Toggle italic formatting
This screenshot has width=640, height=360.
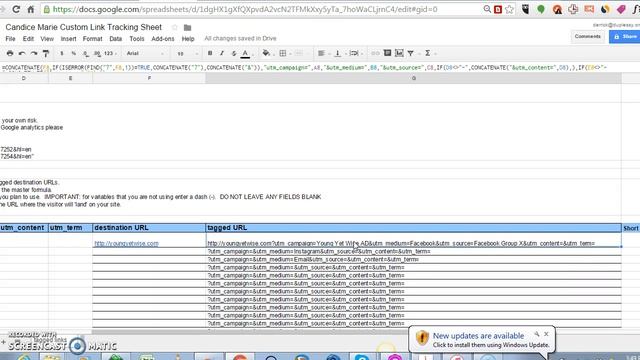tap(222, 53)
